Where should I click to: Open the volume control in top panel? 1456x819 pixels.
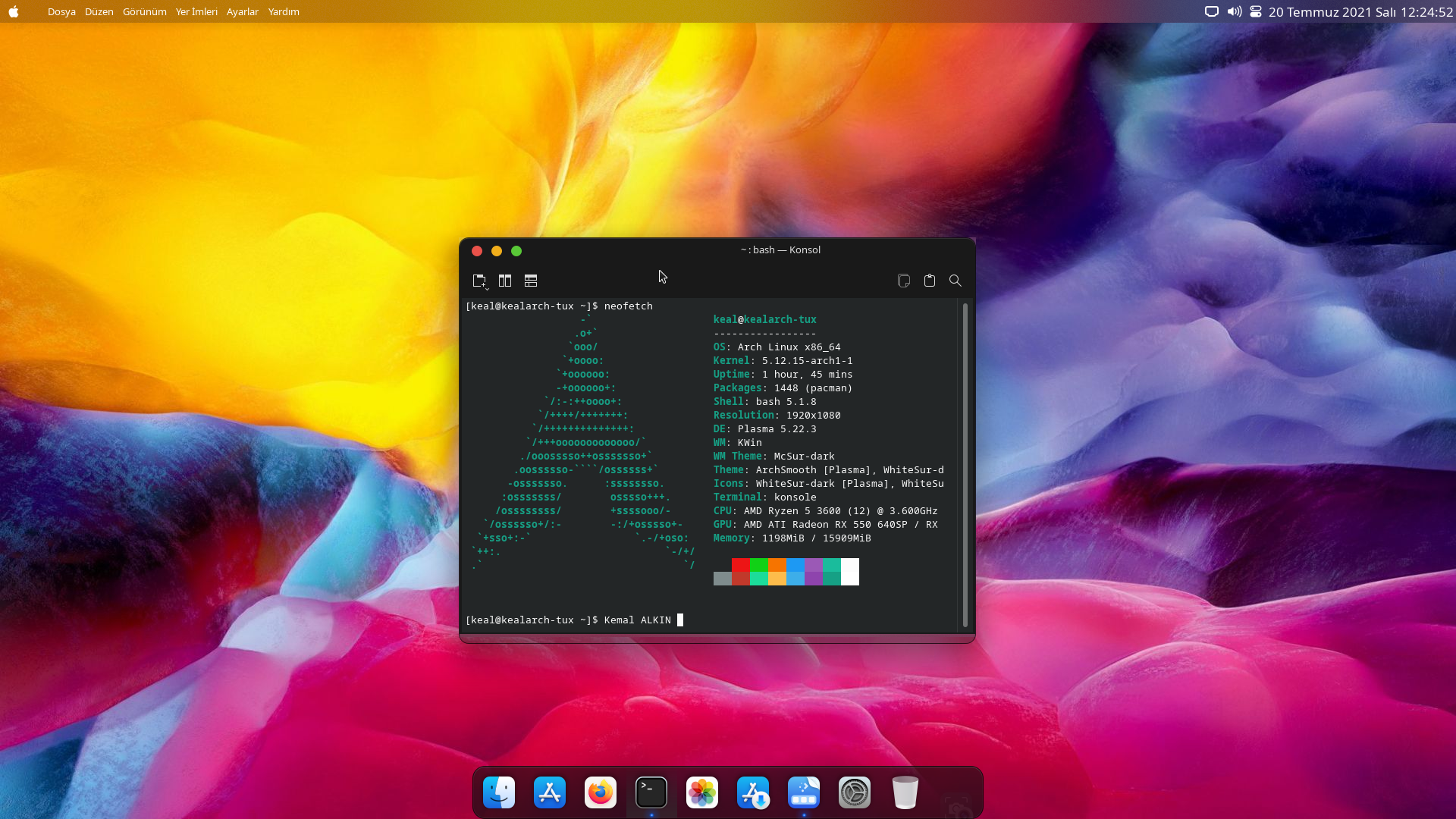[1235, 11]
